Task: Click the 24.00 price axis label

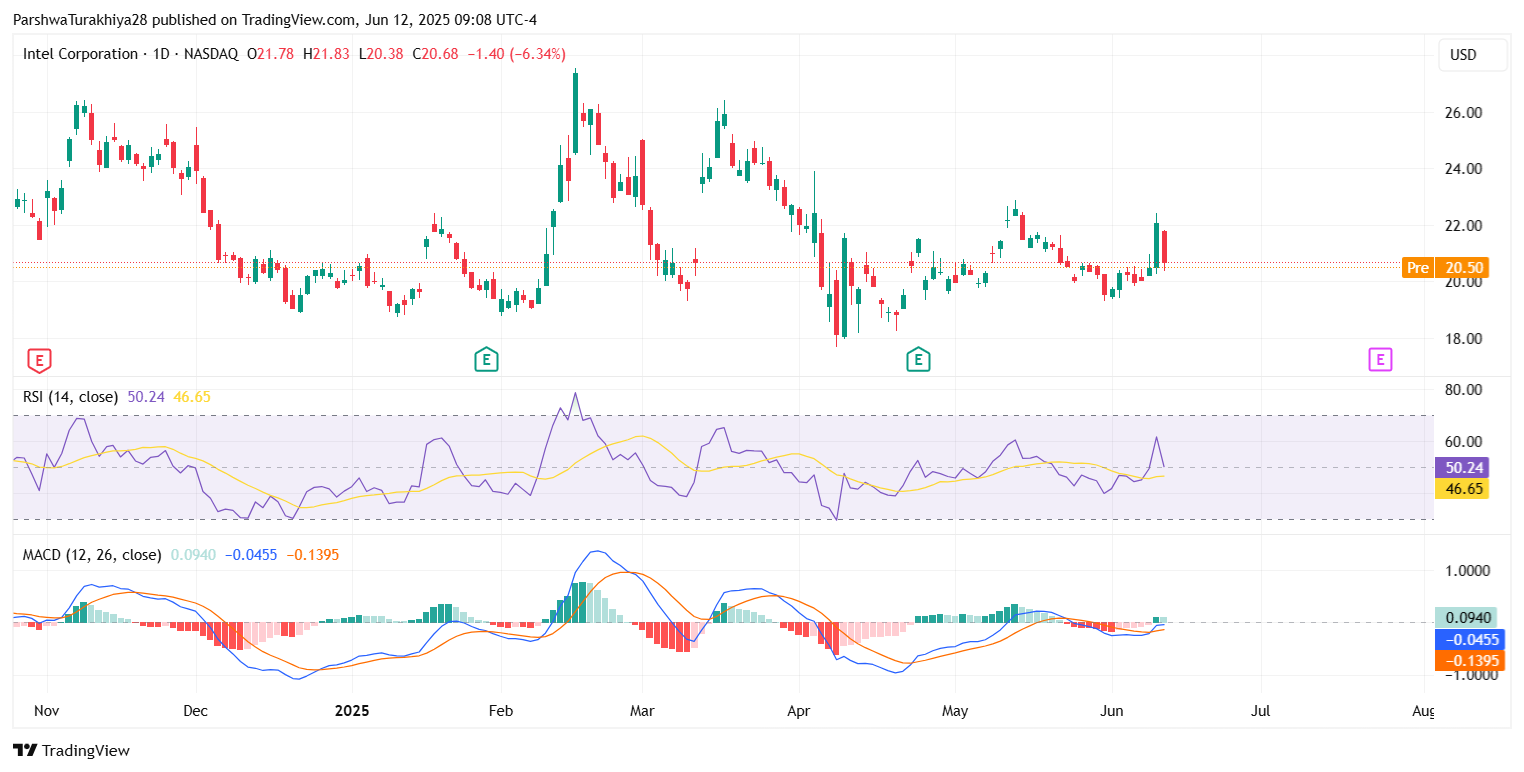Action: pos(1461,169)
